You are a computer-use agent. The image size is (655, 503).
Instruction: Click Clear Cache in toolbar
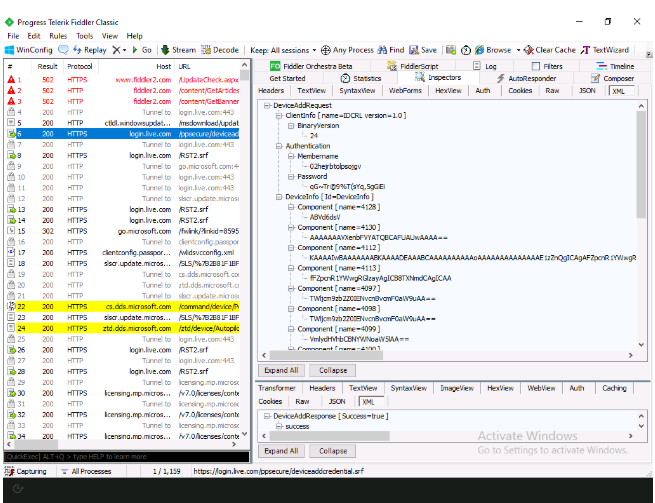click(550, 50)
